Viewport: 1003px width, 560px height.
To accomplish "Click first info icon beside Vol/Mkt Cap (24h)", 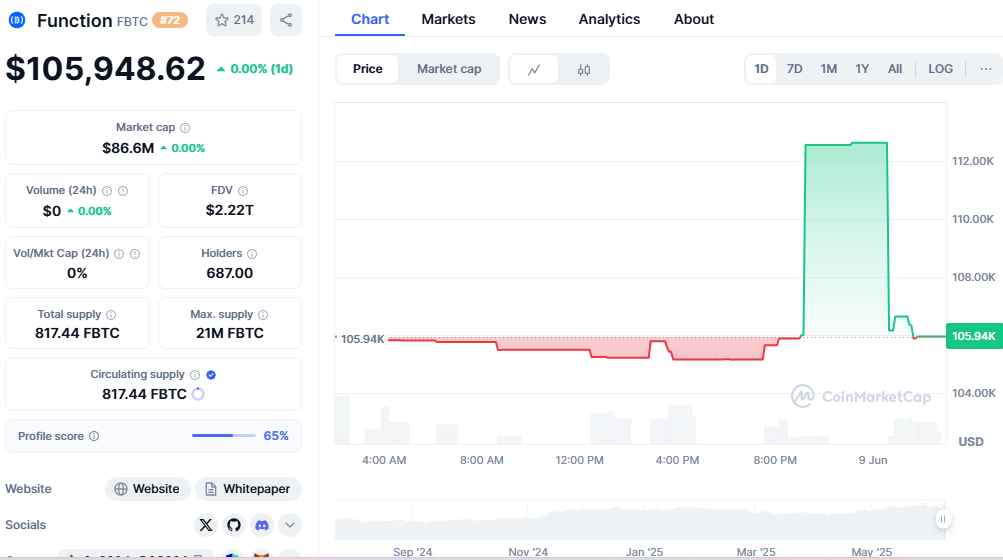I will [119, 254].
